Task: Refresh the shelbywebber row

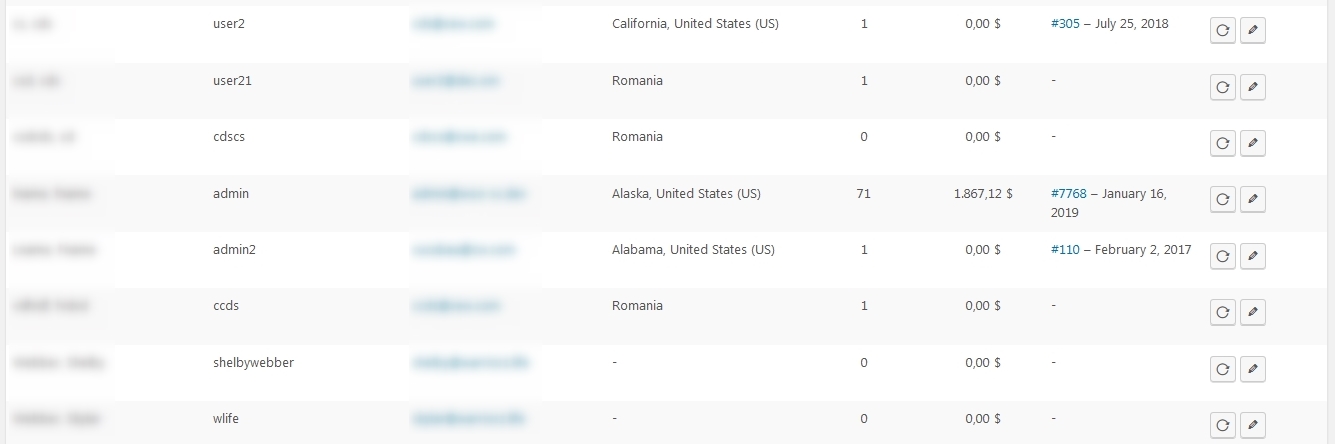Action: pyautogui.click(x=1222, y=369)
